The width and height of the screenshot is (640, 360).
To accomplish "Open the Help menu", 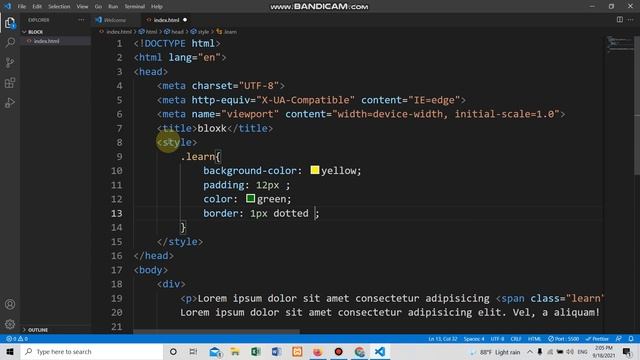I will (x=157, y=7).
